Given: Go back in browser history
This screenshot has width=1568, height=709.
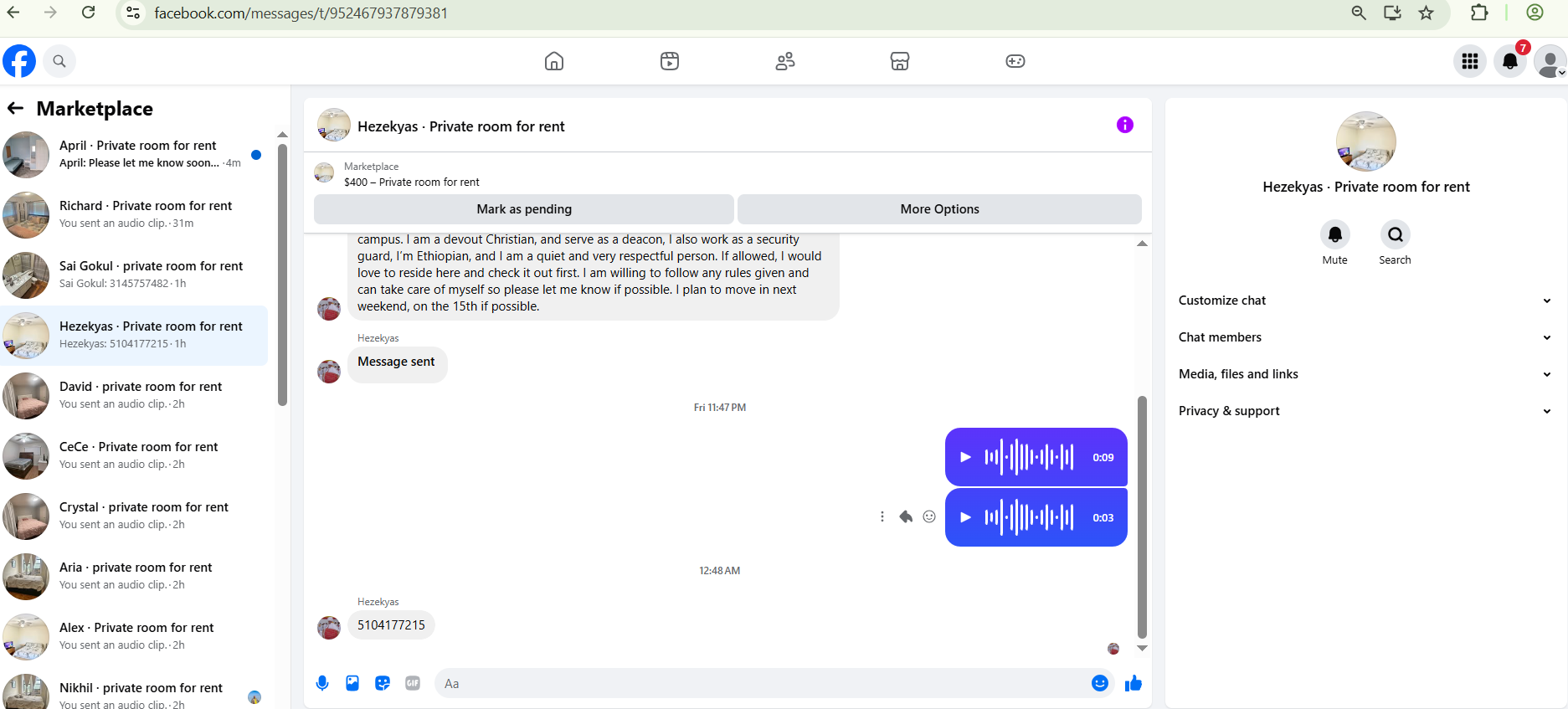Looking at the screenshot, I should tap(13, 13).
